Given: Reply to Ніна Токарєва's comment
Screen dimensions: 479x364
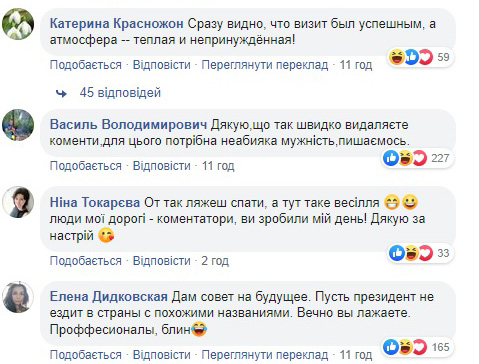Looking at the screenshot, I should coord(162,261).
